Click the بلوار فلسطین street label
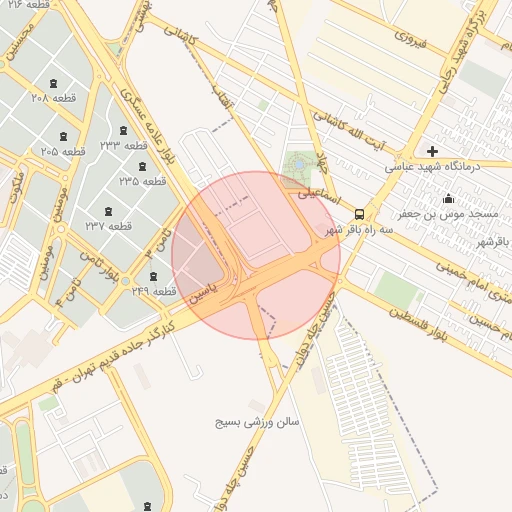Viewport: 512px width, 512px height. (418, 325)
